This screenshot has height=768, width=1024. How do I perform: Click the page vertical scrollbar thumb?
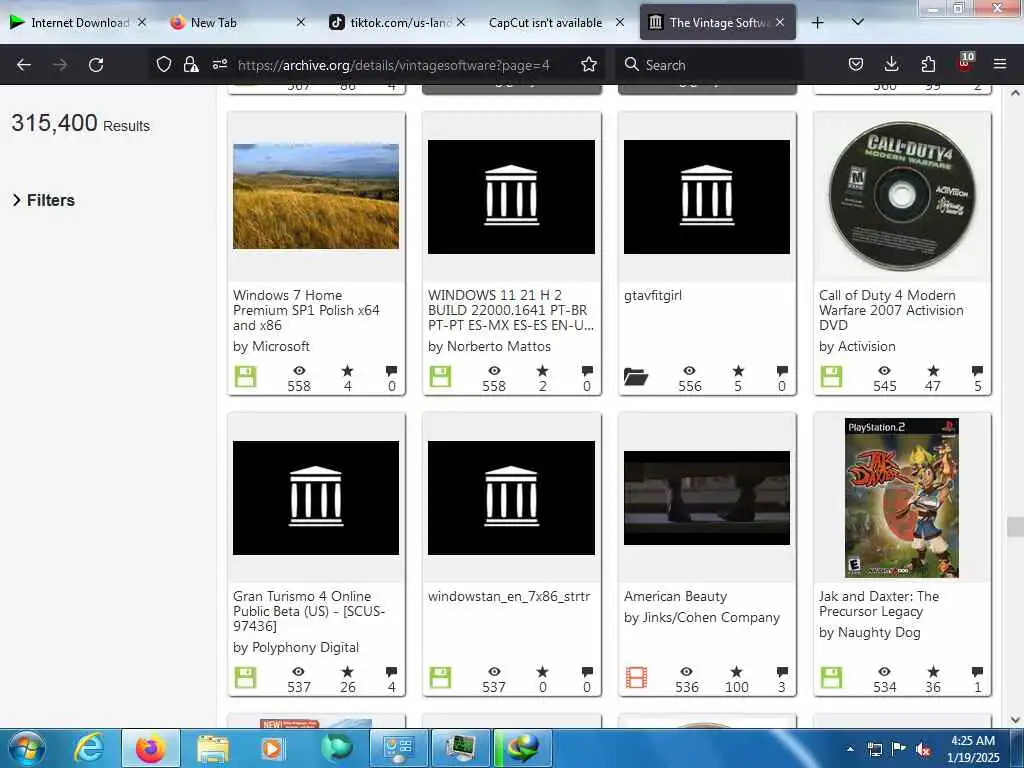(x=1016, y=526)
